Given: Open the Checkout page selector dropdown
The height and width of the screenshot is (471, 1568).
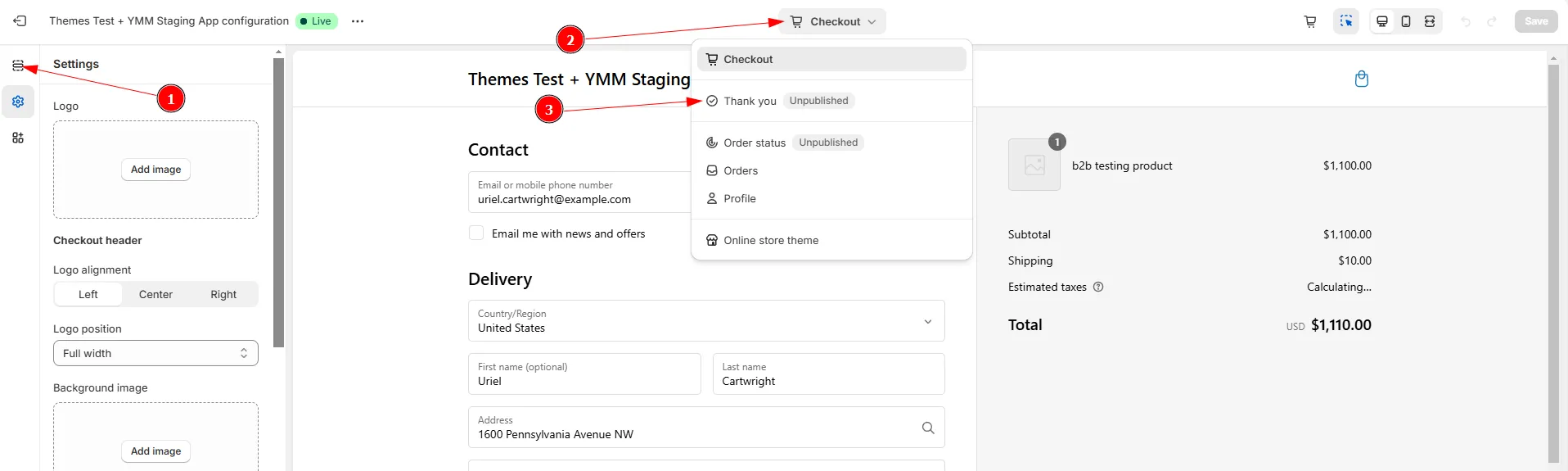Looking at the screenshot, I should pyautogui.click(x=832, y=21).
